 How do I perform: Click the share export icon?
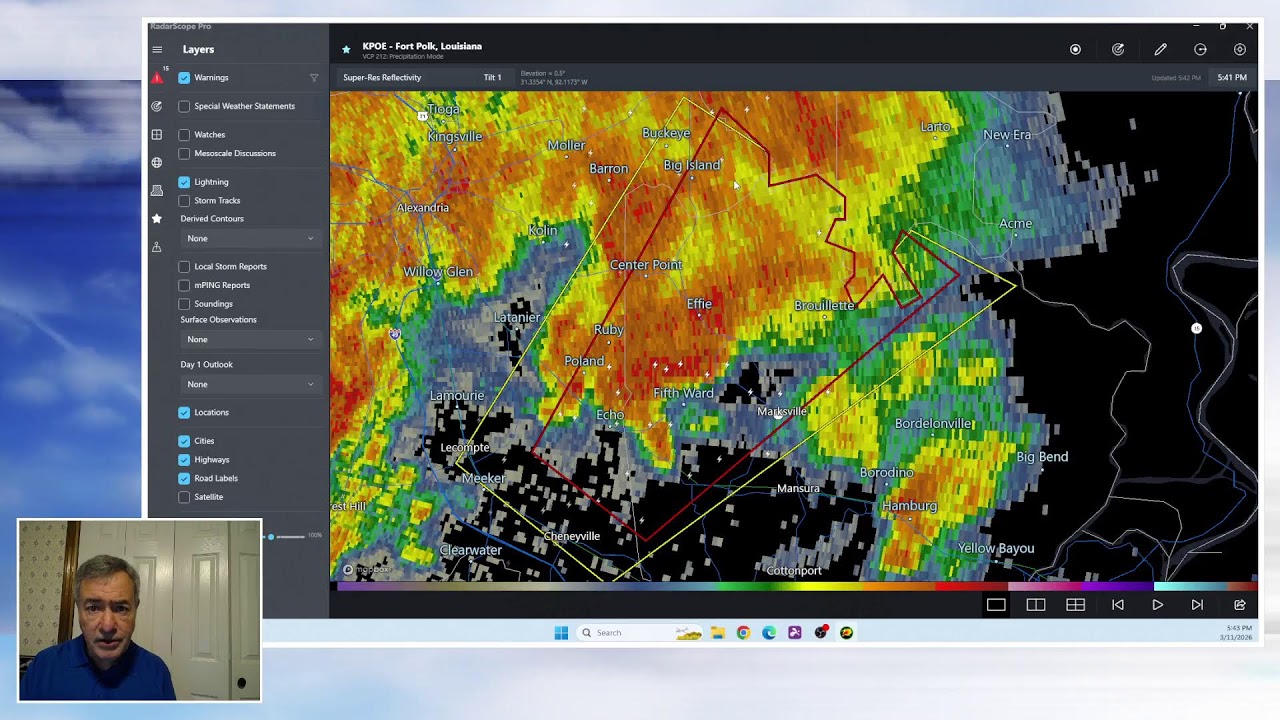(1240, 604)
